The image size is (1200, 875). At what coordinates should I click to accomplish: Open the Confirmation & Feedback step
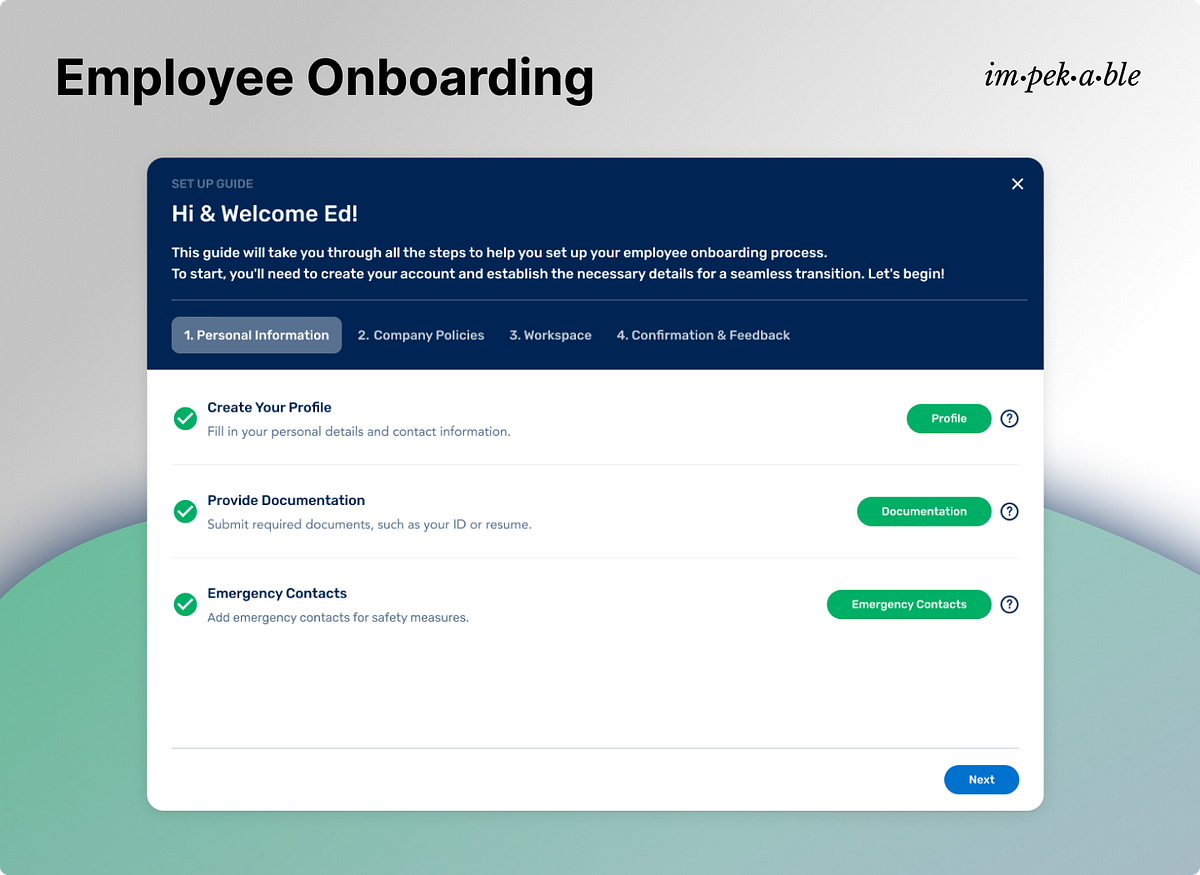coord(703,335)
